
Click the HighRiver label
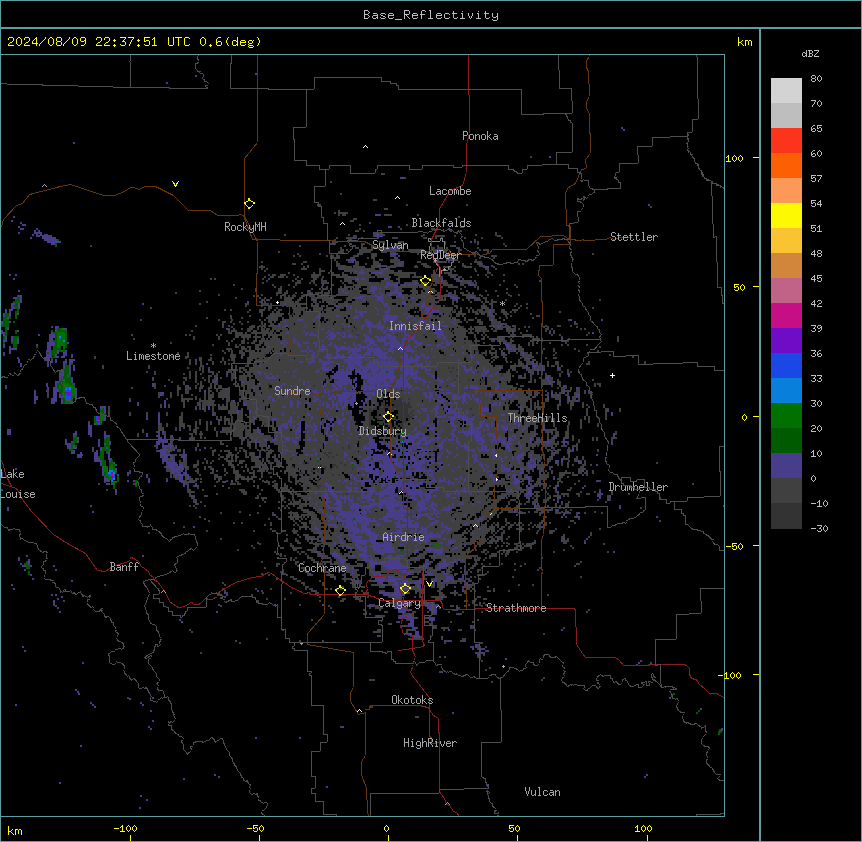click(430, 743)
